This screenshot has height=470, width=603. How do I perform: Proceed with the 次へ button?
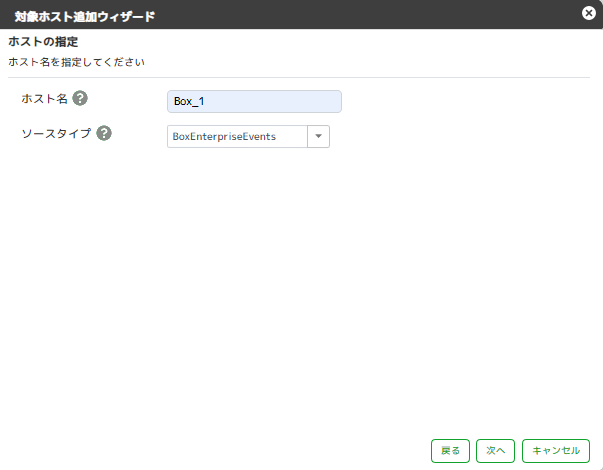pos(495,451)
